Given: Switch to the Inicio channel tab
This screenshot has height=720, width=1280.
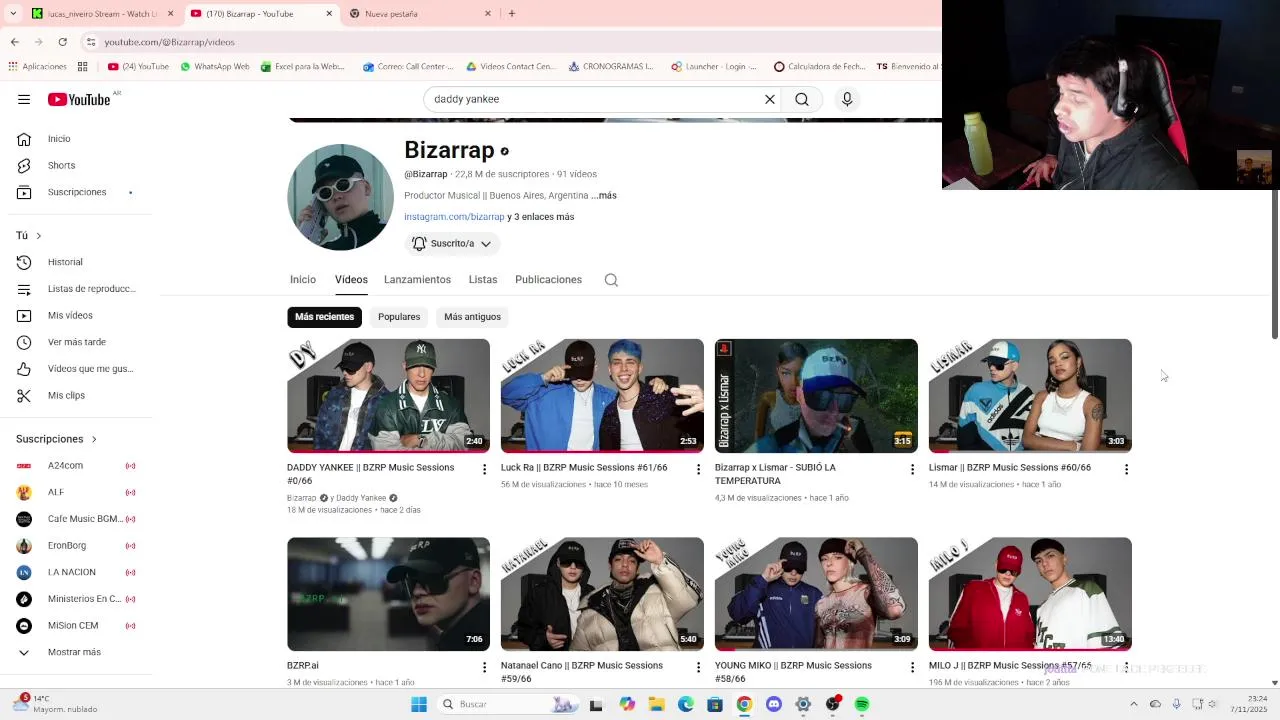Looking at the screenshot, I should [x=303, y=280].
